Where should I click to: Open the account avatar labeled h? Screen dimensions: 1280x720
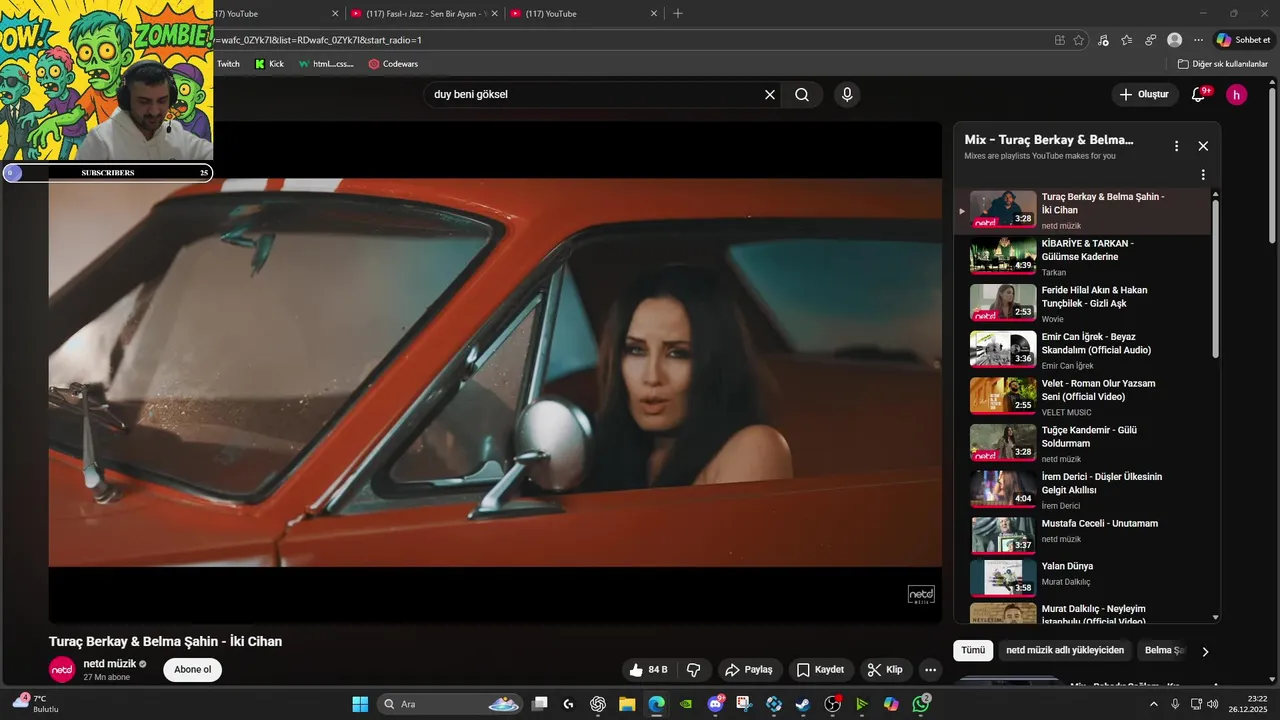click(x=1237, y=95)
